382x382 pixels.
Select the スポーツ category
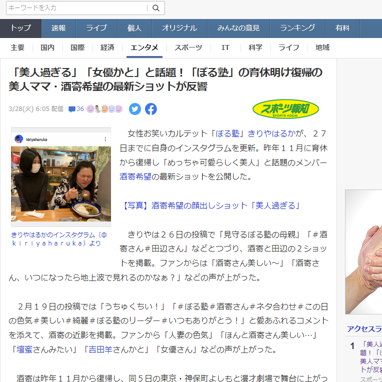point(188,48)
